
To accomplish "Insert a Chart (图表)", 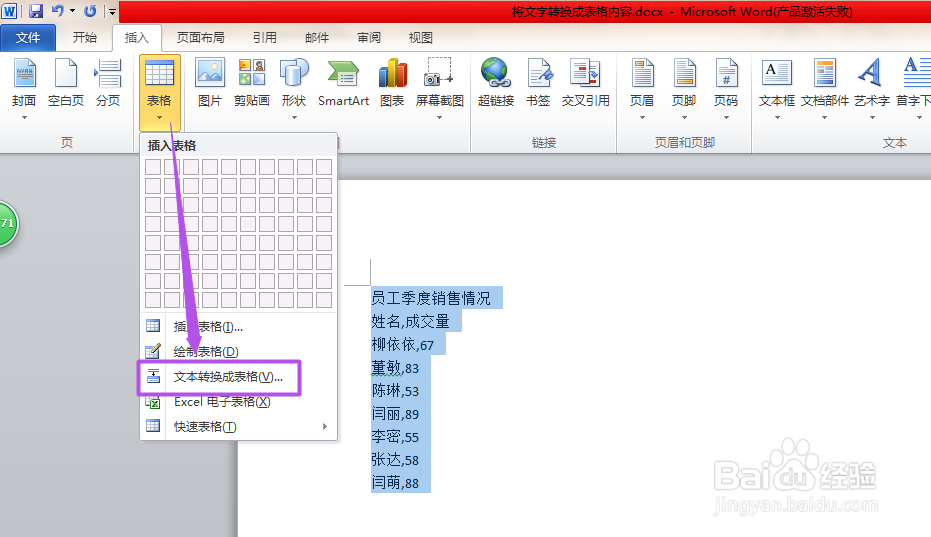I will [x=392, y=83].
